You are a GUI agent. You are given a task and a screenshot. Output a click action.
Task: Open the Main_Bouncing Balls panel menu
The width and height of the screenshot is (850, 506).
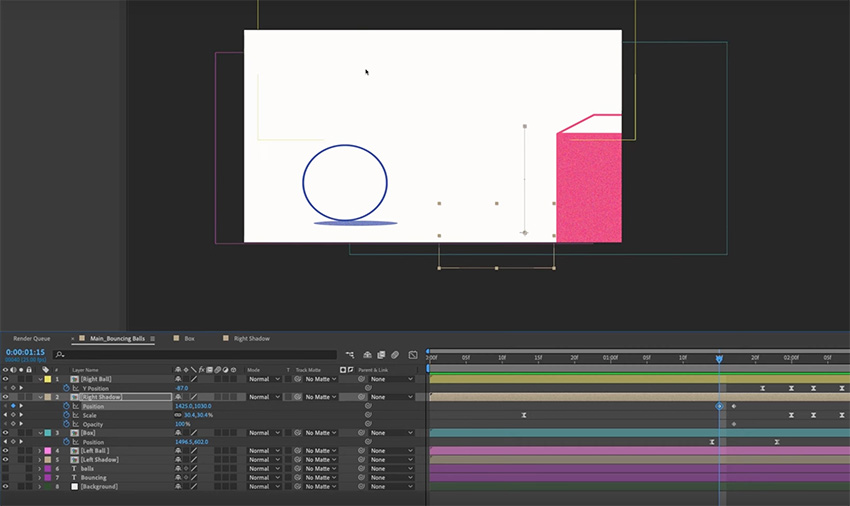click(152, 338)
